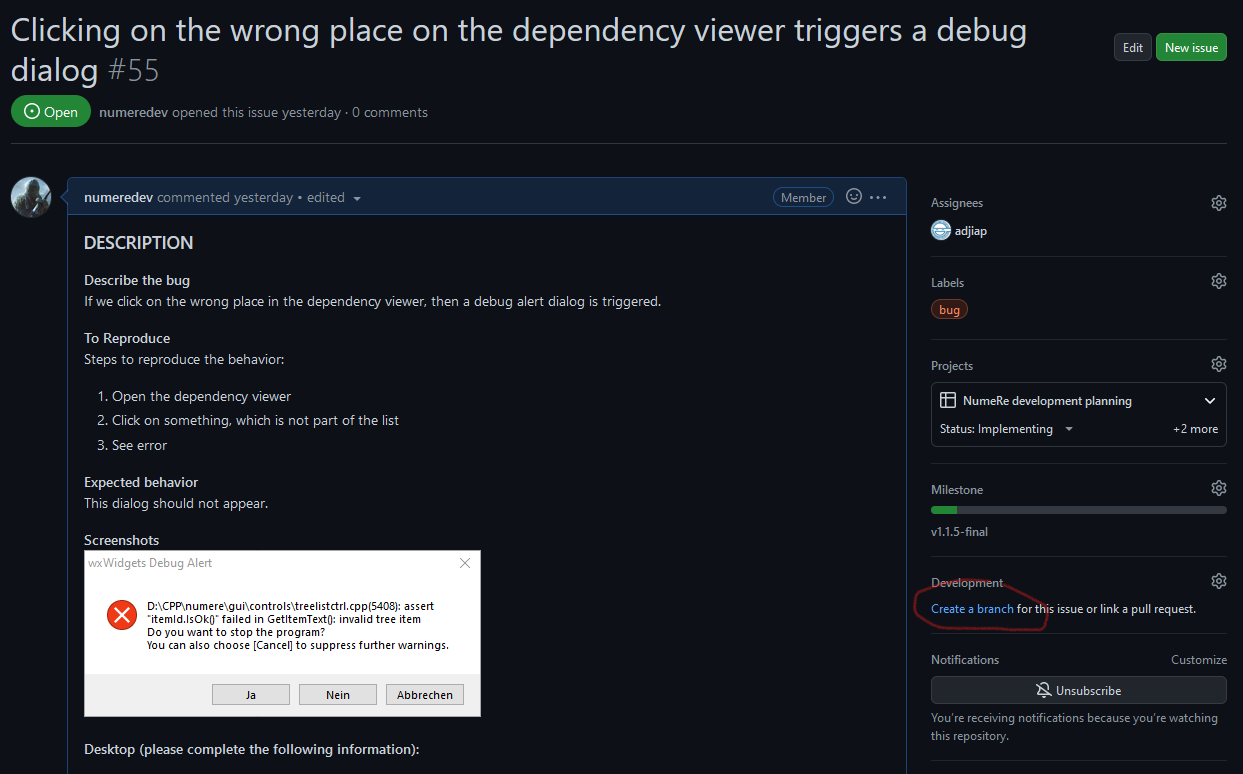Screen dimensions: 1243x774
Task: Open the Projects settings gear
Action: pyautogui.click(x=1218, y=364)
